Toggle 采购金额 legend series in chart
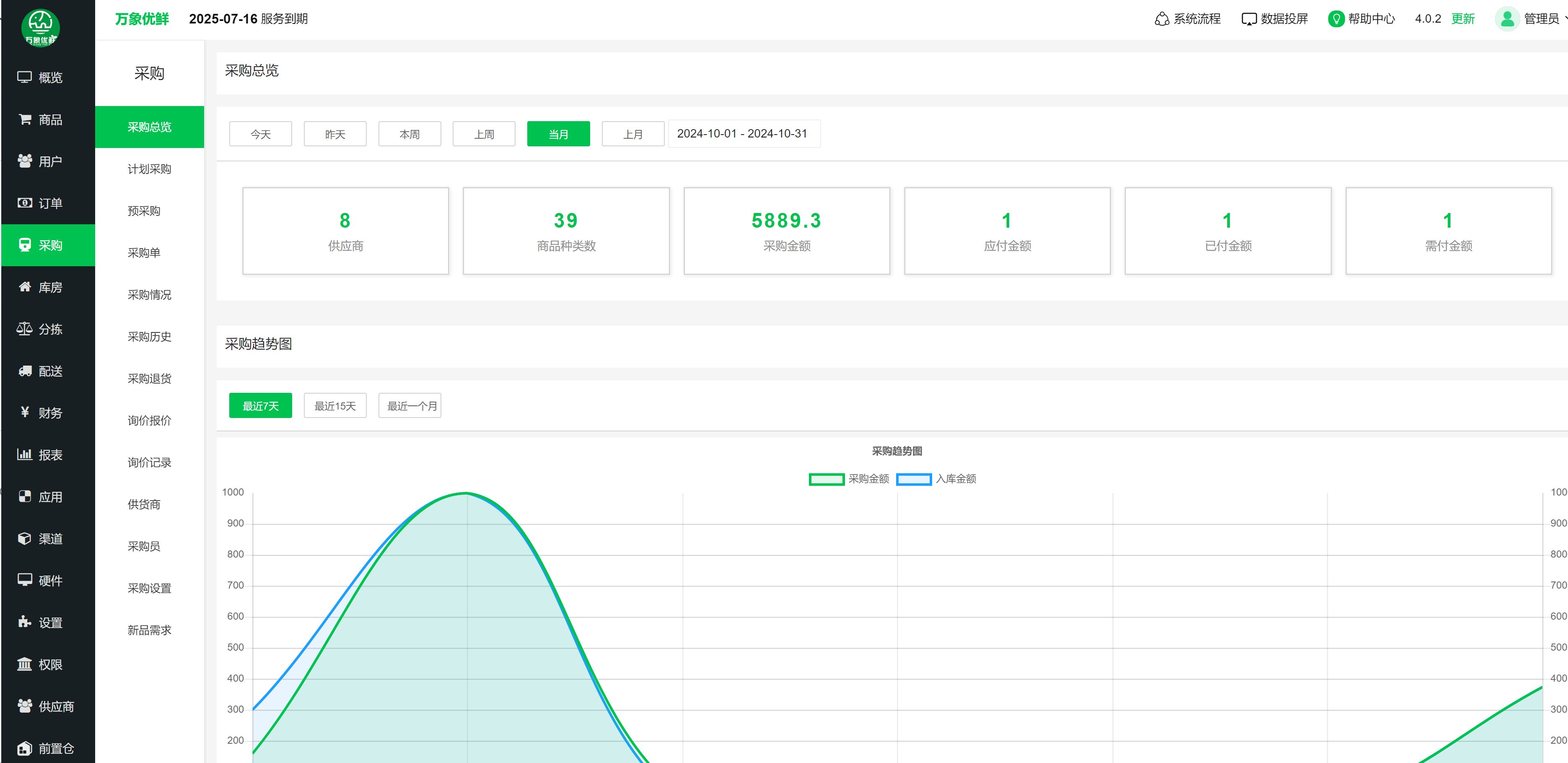Viewport: 1568px width, 763px height. click(x=826, y=479)
